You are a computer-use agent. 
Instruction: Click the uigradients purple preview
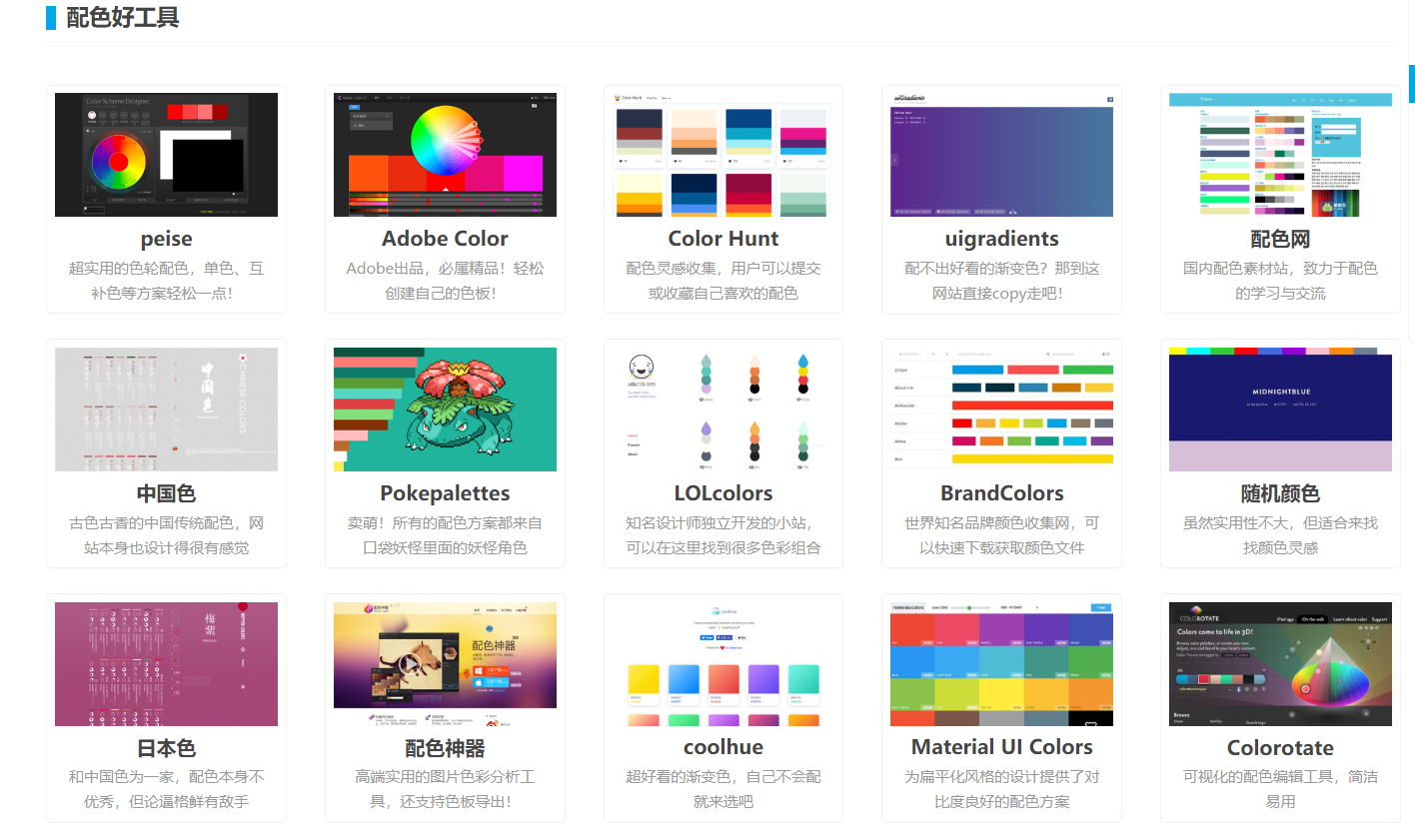click(x=1001, y=155)
